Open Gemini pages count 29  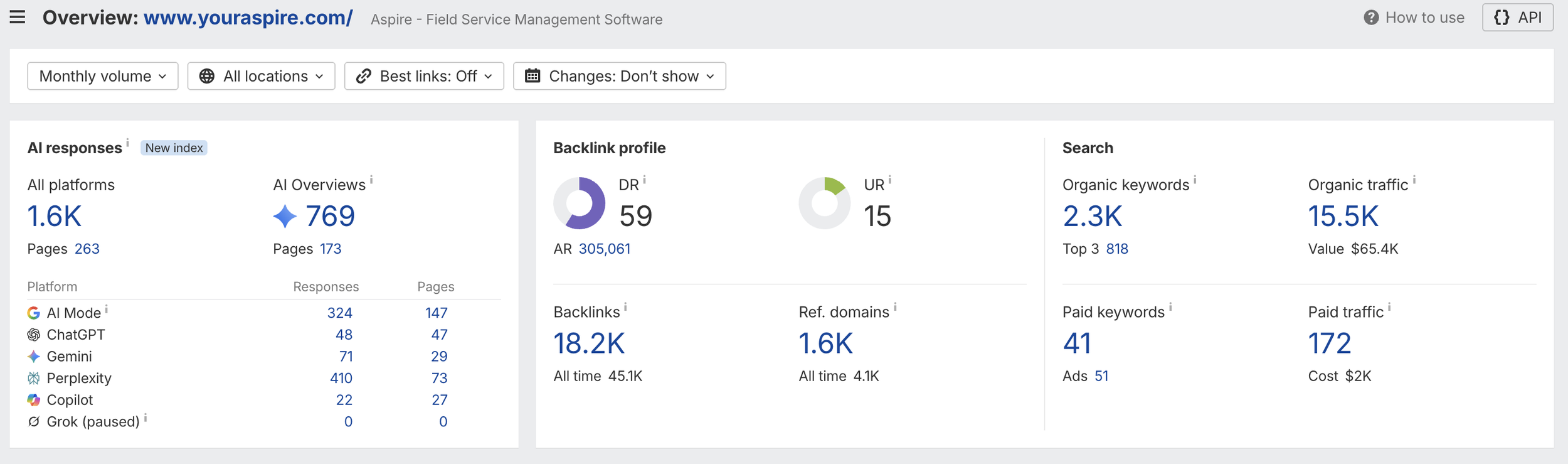point(440,357)
